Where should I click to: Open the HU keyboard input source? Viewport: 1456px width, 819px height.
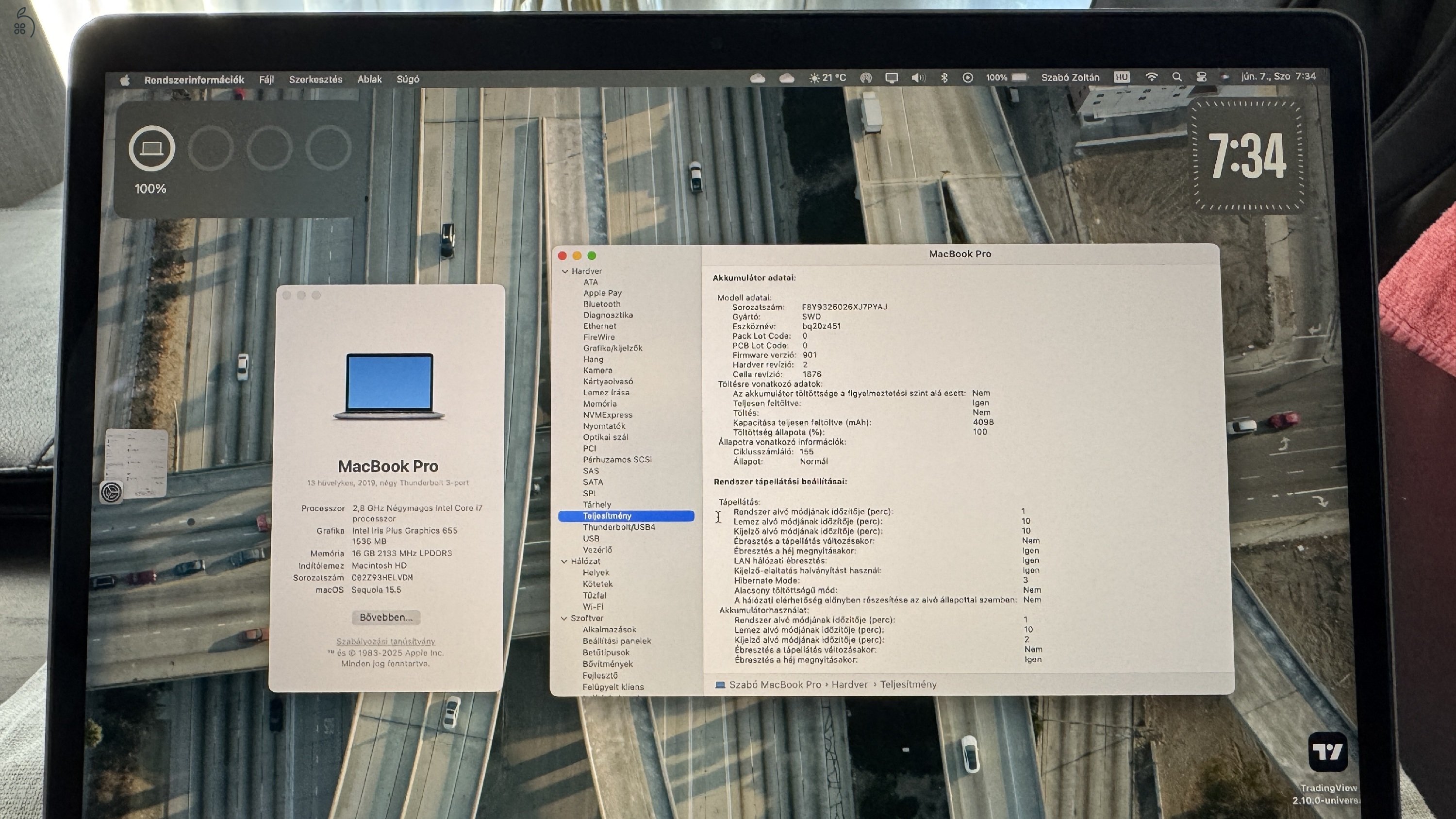[1122, 77]
